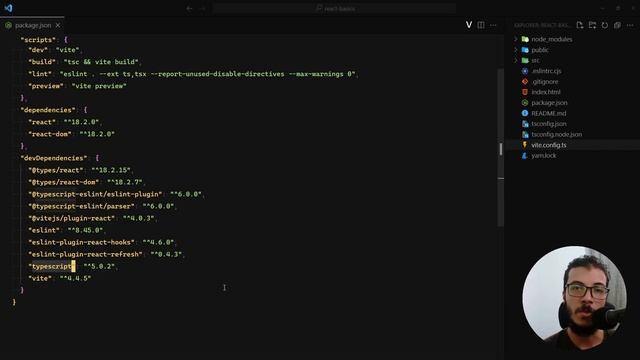Open the V extension icon in editor toolbar
This screenshot has height=360, width=640.
click(469, 25)
